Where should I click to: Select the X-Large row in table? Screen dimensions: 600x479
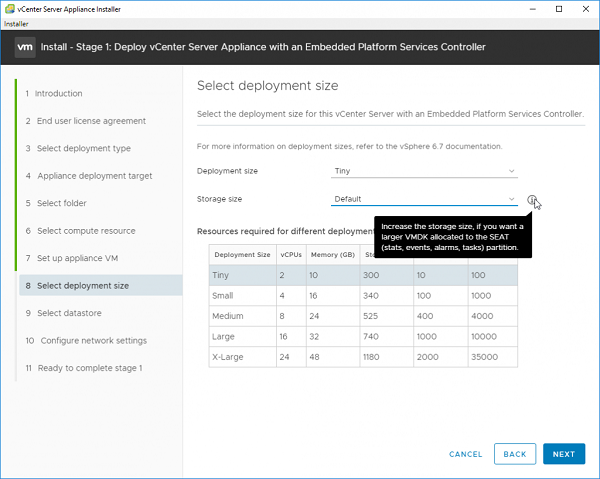[x=363, y=357]
